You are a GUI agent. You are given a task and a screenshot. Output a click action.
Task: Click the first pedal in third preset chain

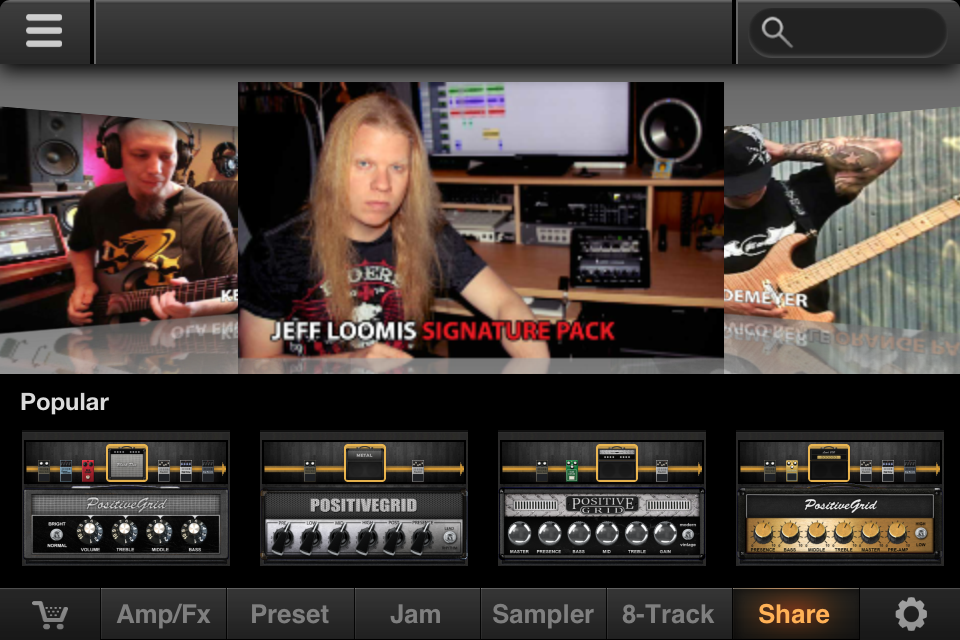click(542, 470)
